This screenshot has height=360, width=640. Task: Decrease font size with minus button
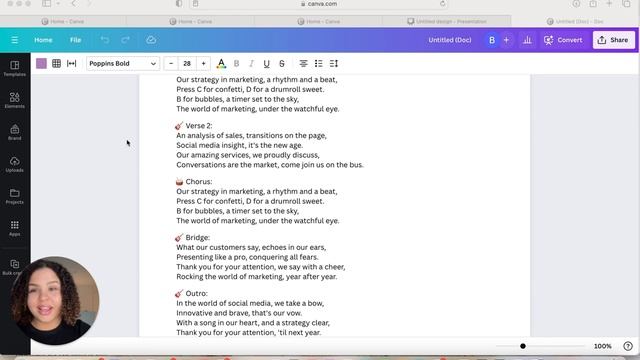point(171,63)
